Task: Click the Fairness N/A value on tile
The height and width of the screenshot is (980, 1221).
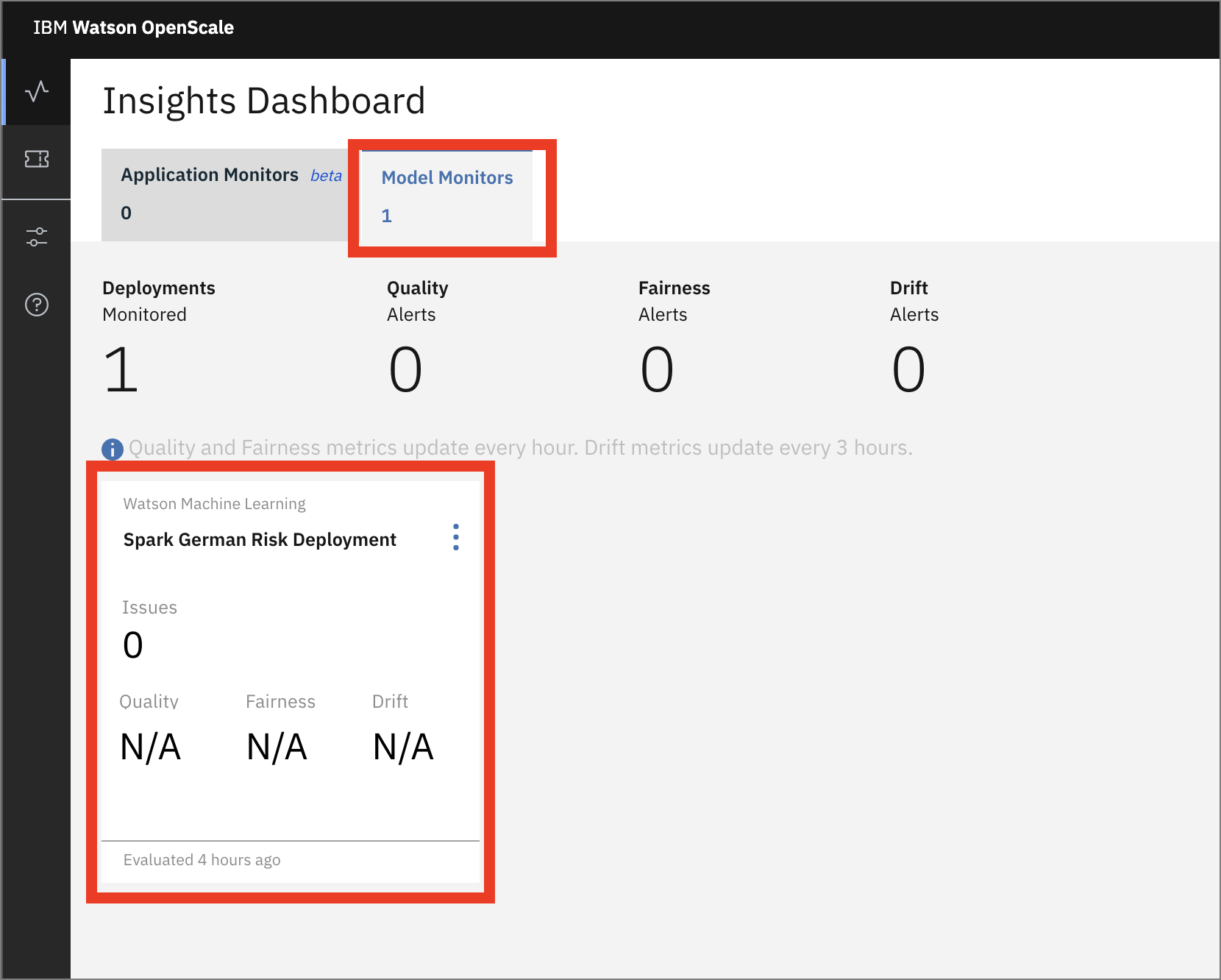Action: [x=277, y=748]
